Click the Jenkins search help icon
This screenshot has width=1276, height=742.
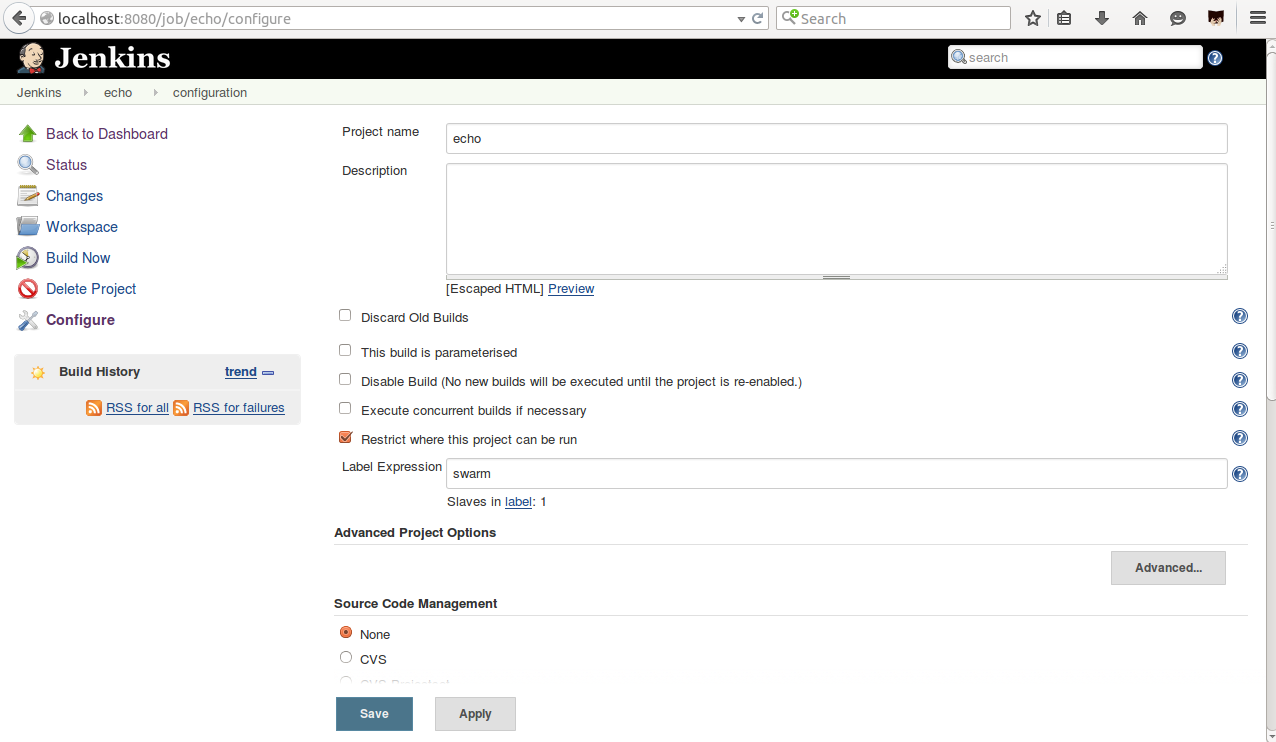tap(1215, 58)
